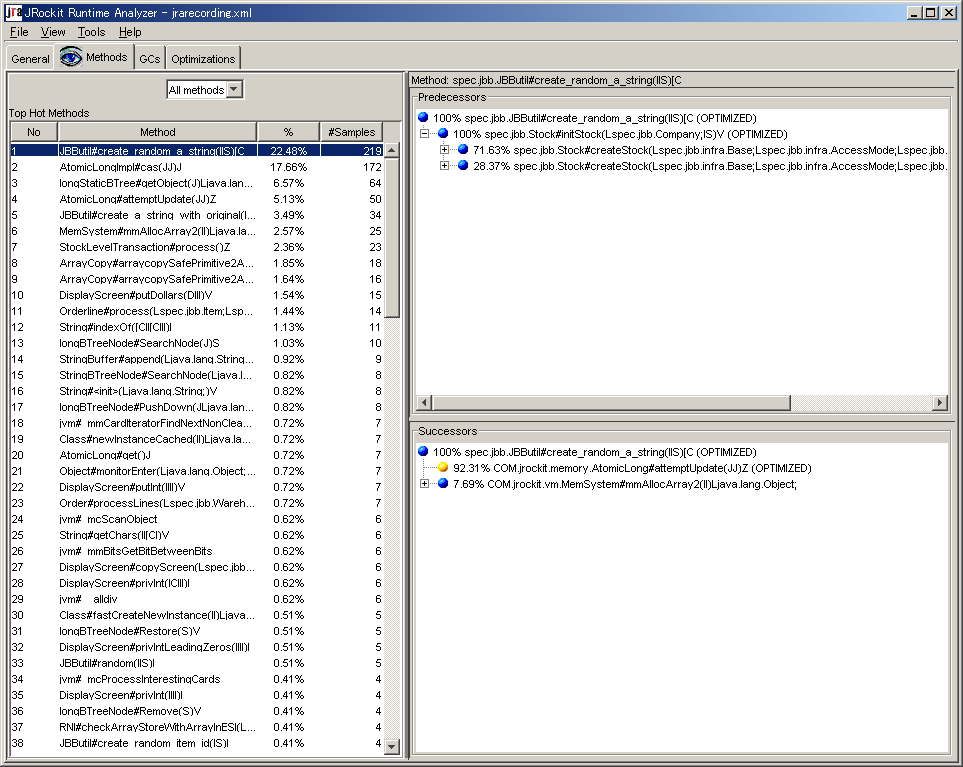Expand the 71.63% createStock tree node
The width and height of the screenshot is (963, 767).
[443, 151]
